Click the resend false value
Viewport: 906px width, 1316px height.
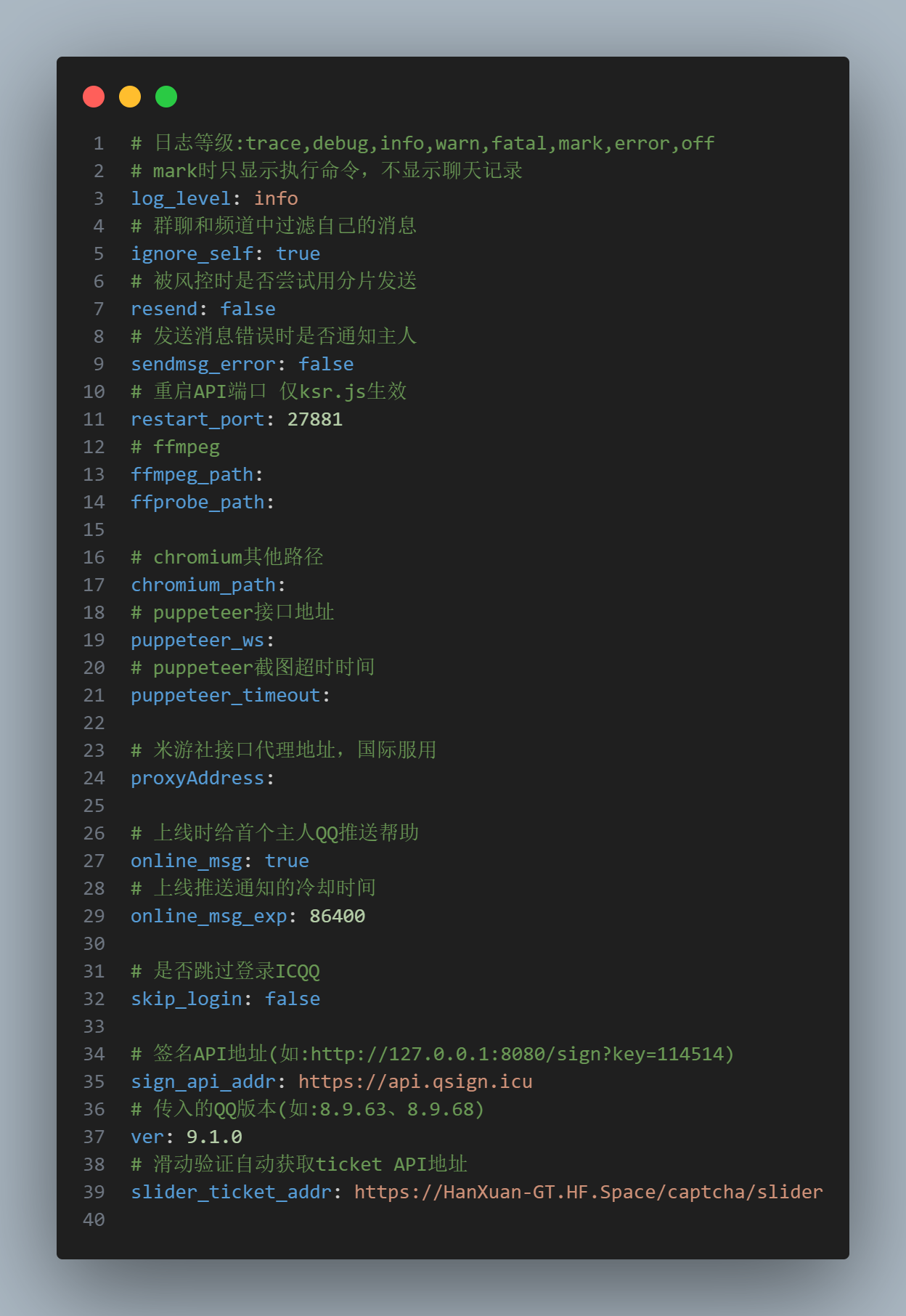pyautogui.click(x=248, y=309)
